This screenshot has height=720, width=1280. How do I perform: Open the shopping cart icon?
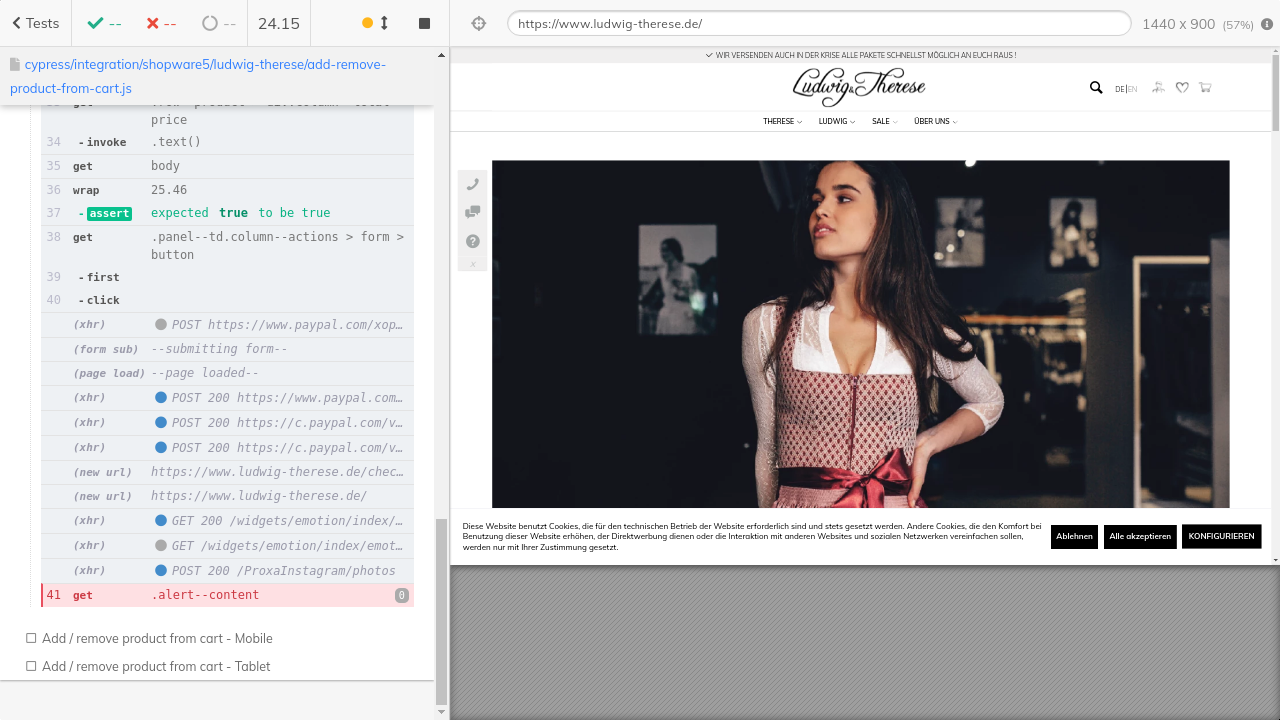pyautogui.click(x=1205, y=88)
